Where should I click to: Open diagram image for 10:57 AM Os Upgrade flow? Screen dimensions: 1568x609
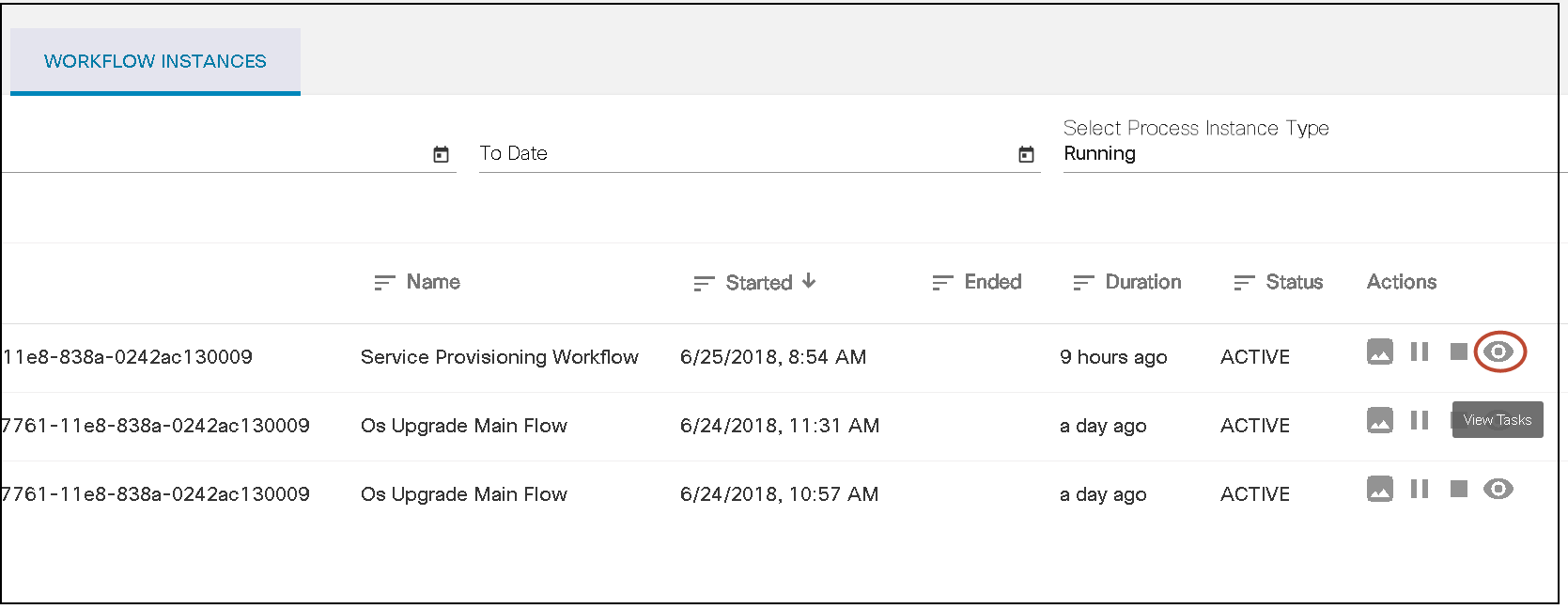tap(1379, 489)
